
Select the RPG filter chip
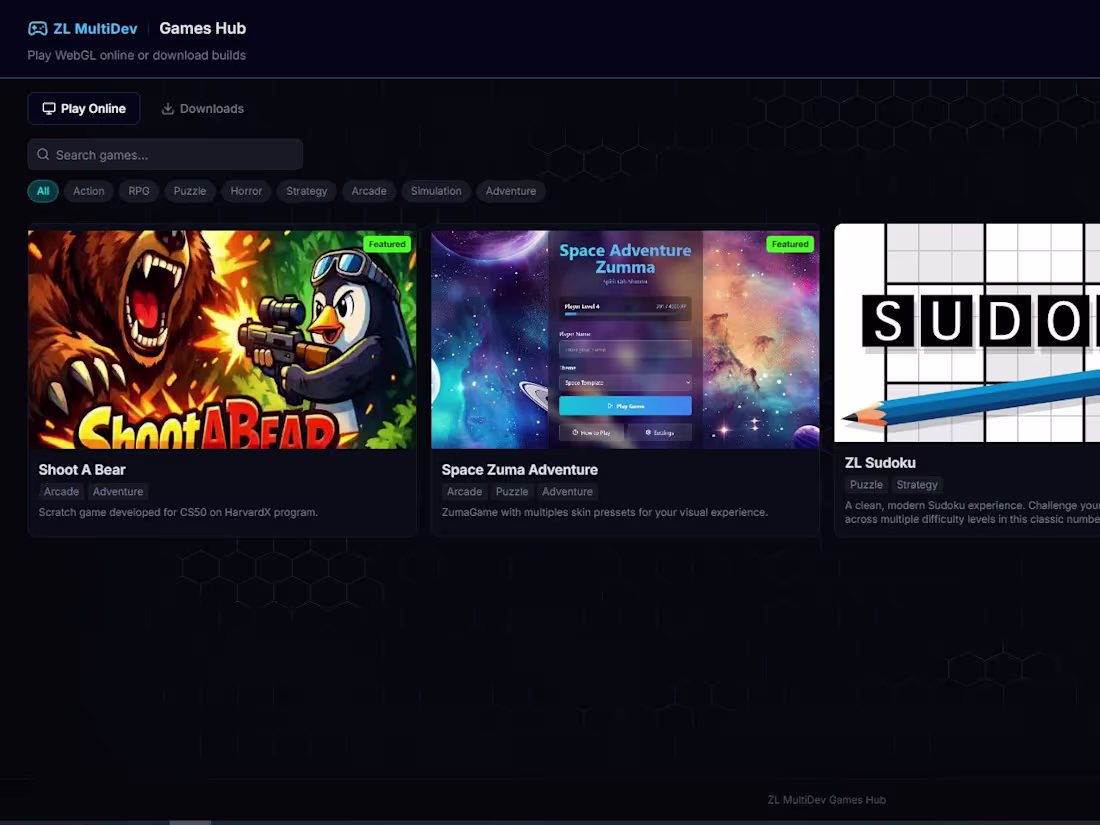tap(138, 191)
